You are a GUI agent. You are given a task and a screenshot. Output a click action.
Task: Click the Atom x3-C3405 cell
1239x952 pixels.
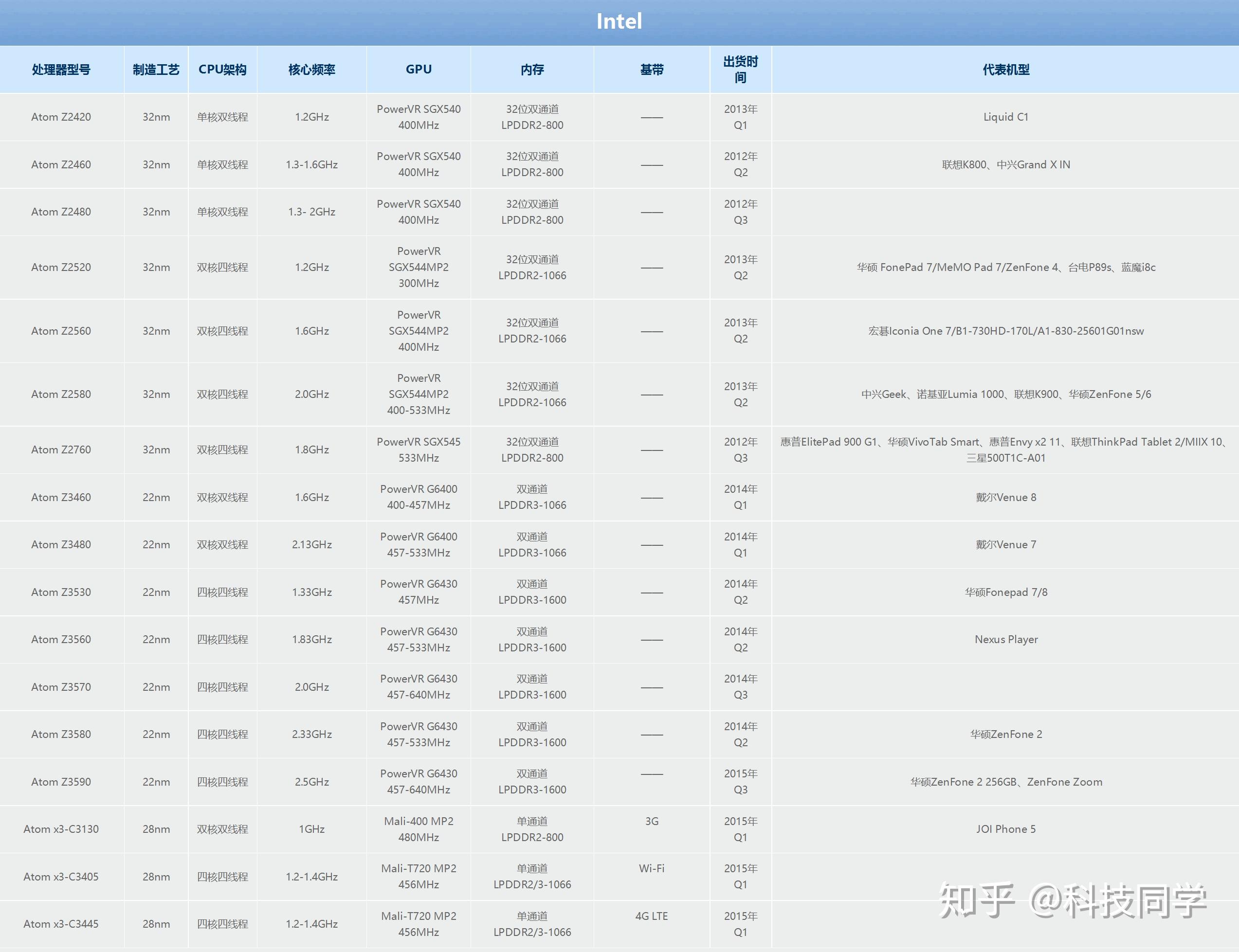(x=61, y=877)
